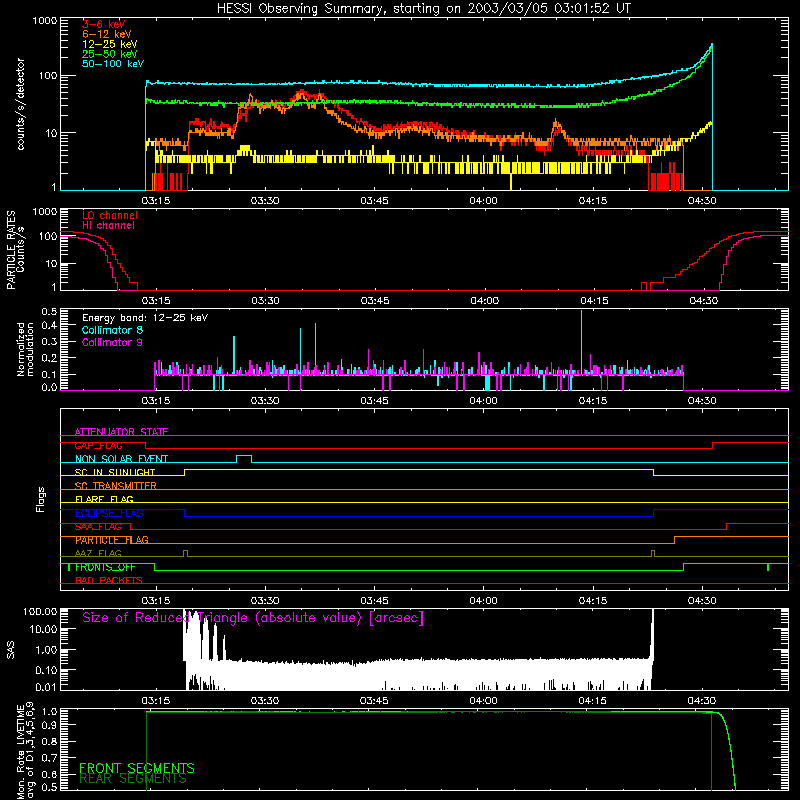Image resolution: width=800 pixels, height=800 pixels.
Task: Select the Collimator 9 legend label
Action: coord(112,342)
